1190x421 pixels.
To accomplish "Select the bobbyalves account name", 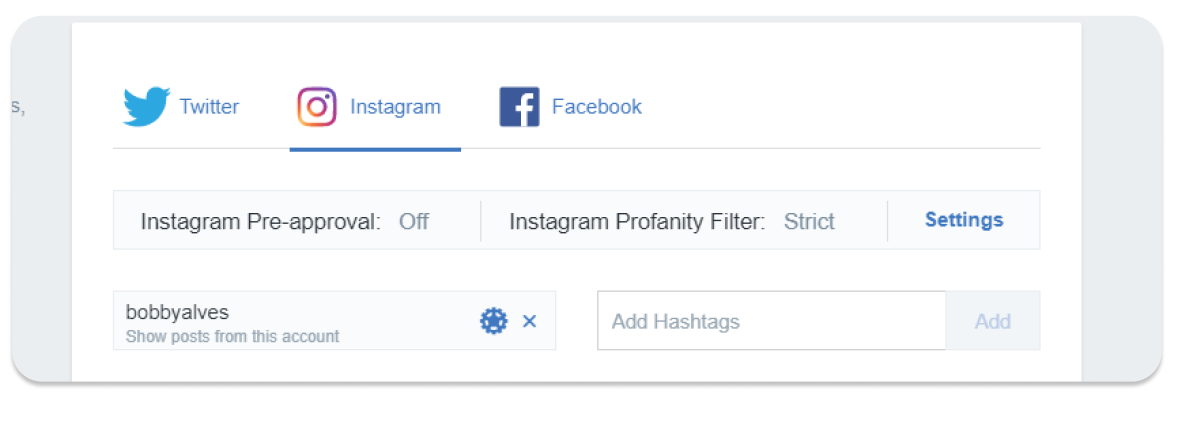I will click(177, 312).
